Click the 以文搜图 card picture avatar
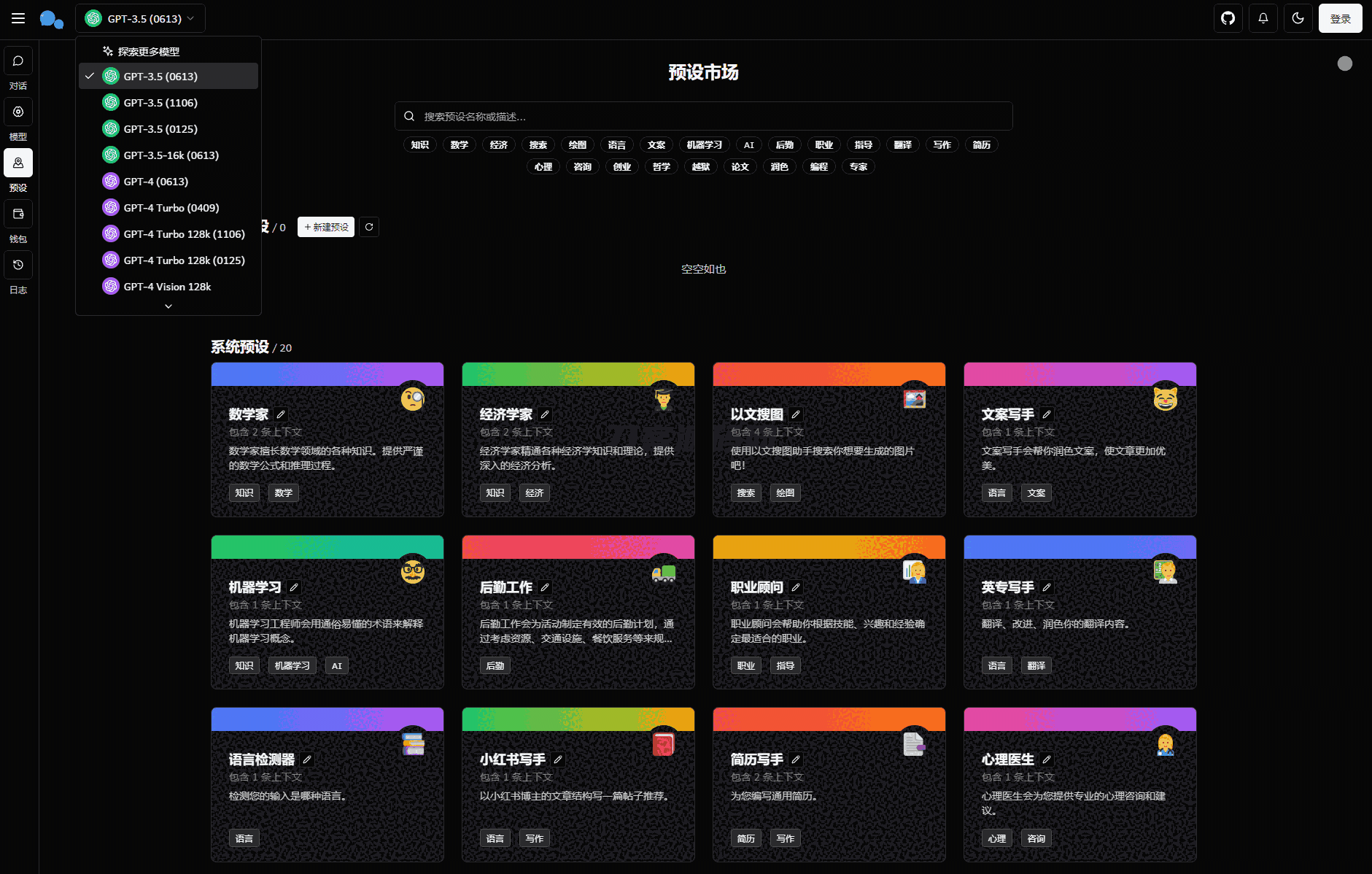This screenshot has height=874, width=1372. (915, 398)
